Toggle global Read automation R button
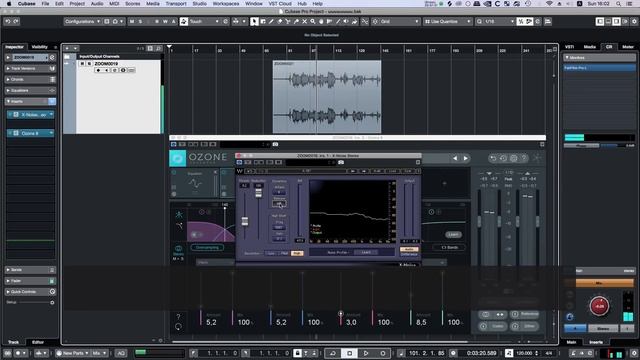Viewport: 640px width, 360px height. pyautogui.click(x=157, y=21)
